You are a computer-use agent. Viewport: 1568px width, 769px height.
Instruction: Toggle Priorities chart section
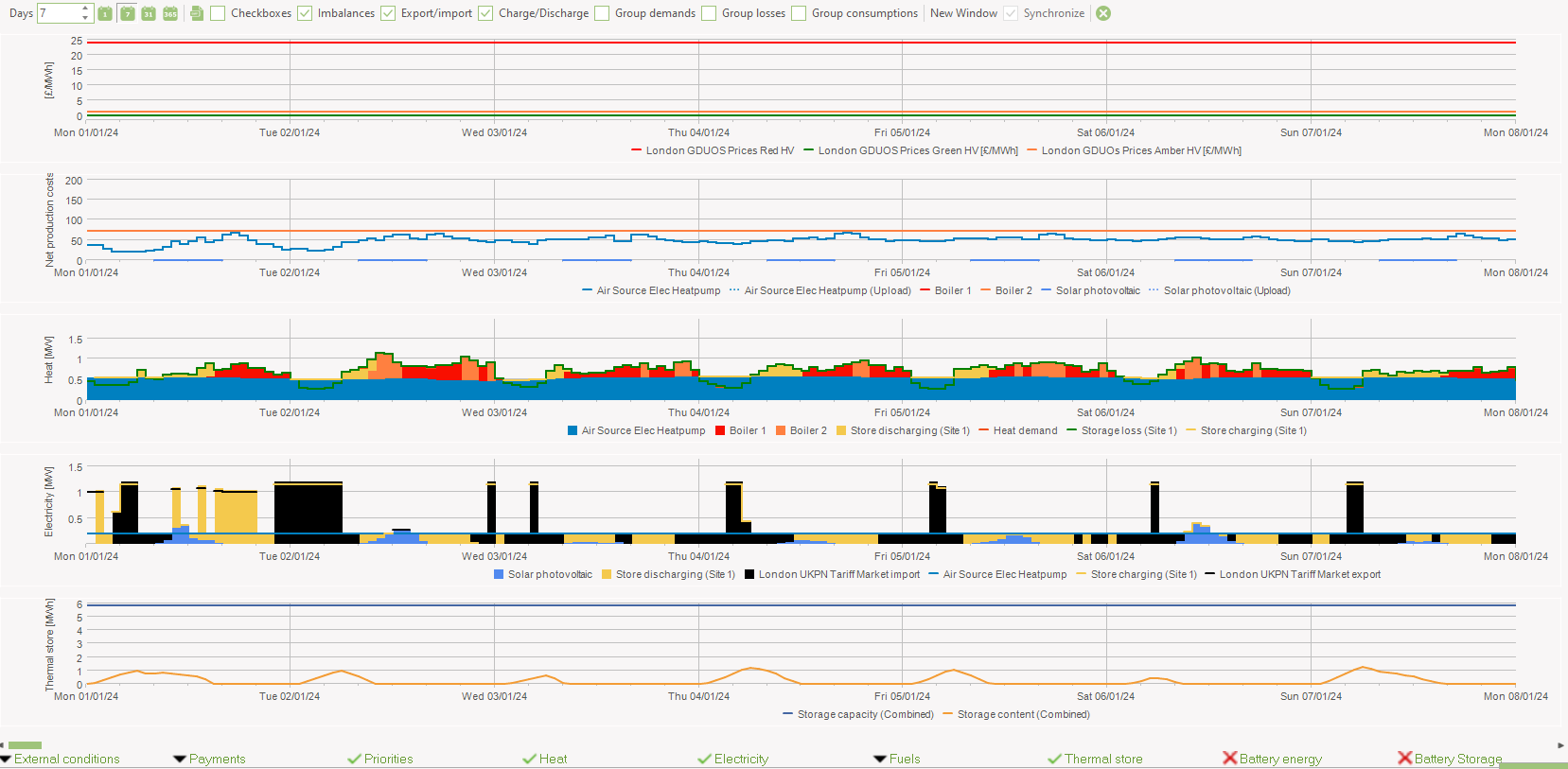tap(380, 759)
